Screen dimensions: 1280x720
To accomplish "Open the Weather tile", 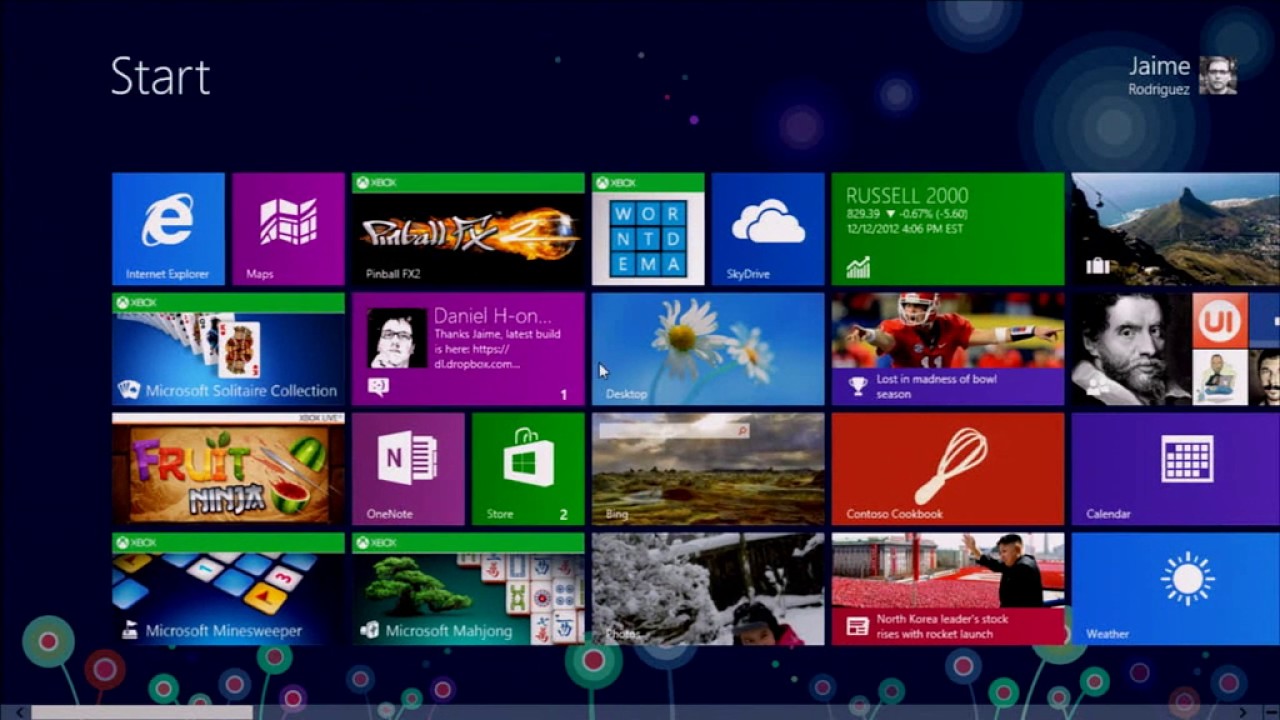I will click(x=1176, y=589).
